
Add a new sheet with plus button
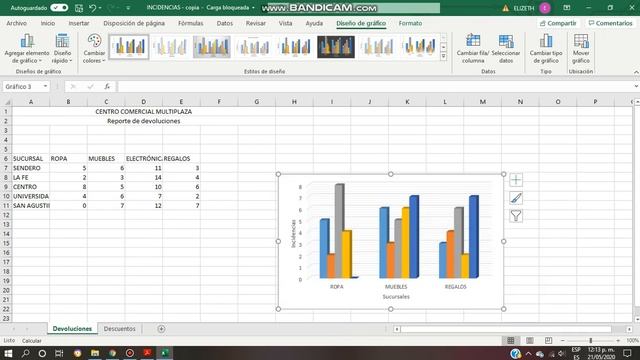(161, 329)
